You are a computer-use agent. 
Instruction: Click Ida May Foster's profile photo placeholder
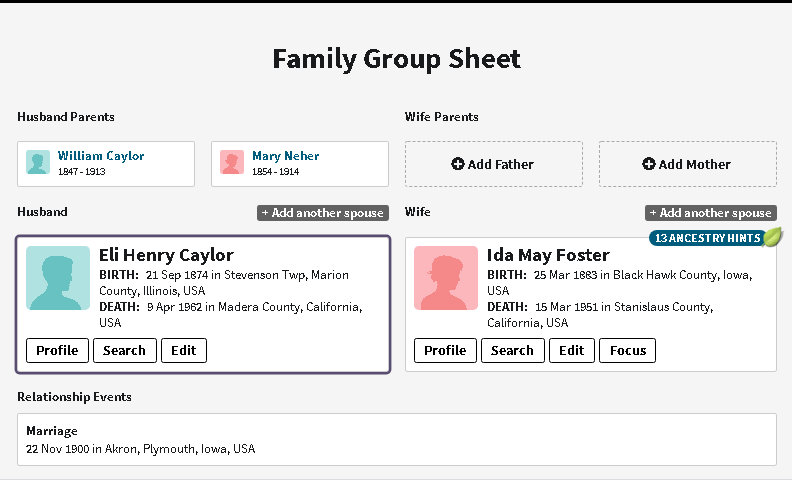[446, 277]
